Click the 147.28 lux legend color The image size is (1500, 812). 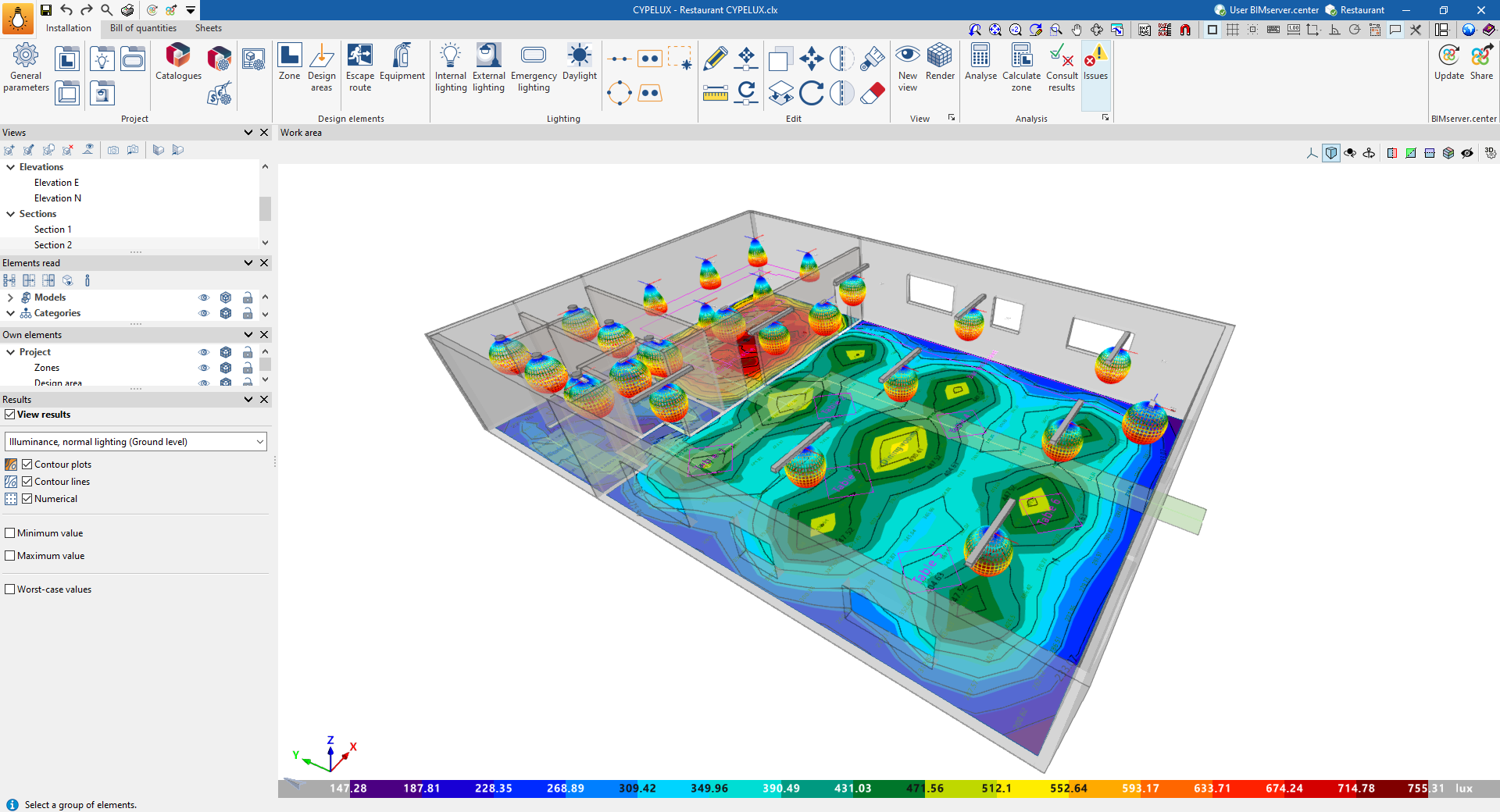(x=348, y=789)
